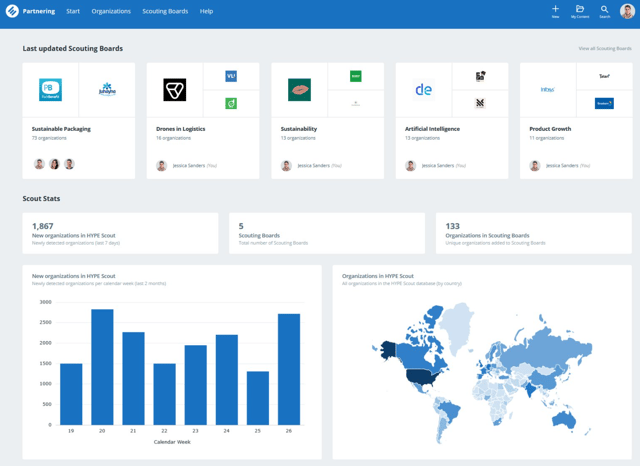Click the Search magnifier icon
640x466 pixels.
click(x=604, y=9)
